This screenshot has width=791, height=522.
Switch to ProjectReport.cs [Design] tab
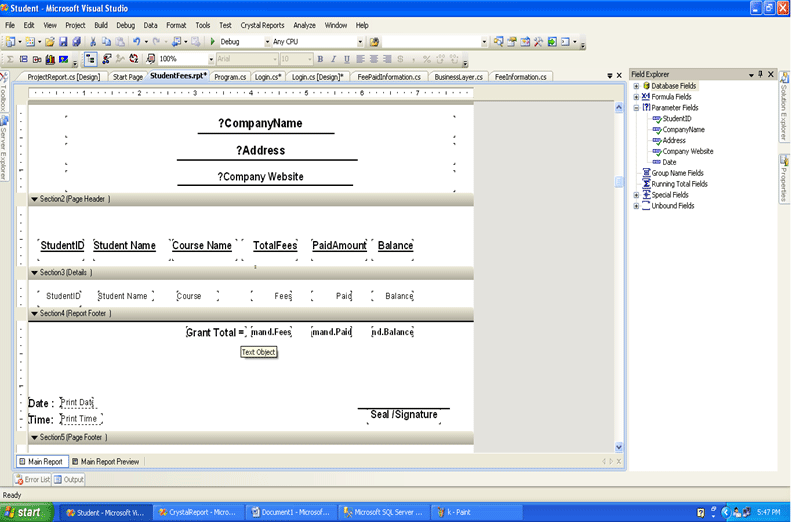64,77
